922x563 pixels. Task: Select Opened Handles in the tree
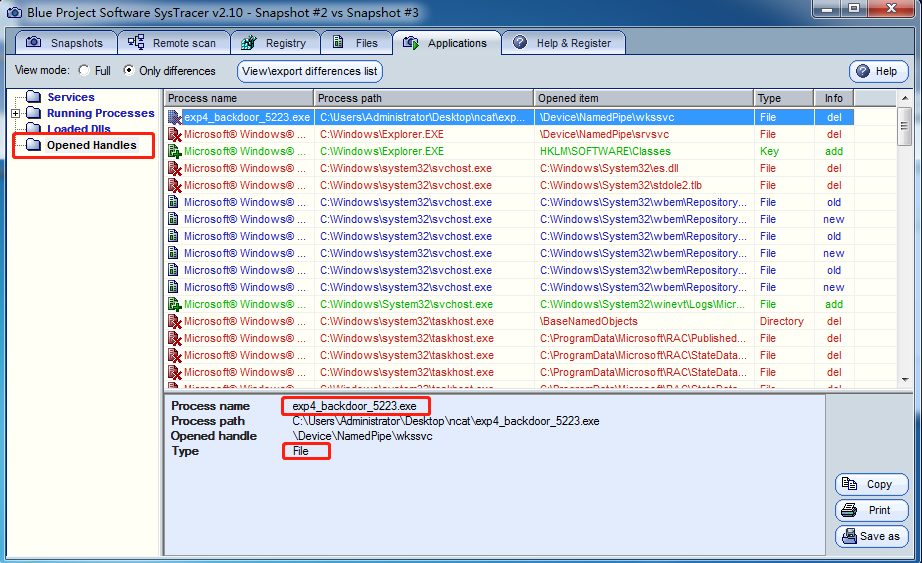92,145
